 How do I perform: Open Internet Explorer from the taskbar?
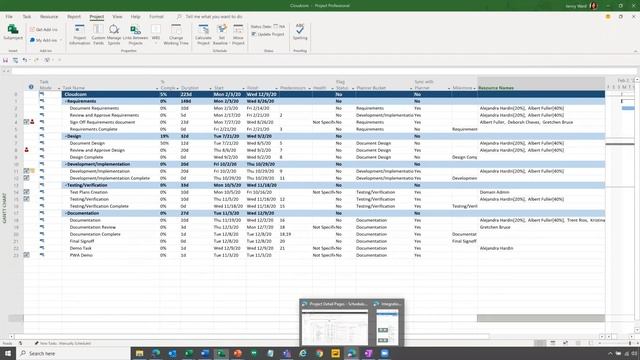coord(303,353)
